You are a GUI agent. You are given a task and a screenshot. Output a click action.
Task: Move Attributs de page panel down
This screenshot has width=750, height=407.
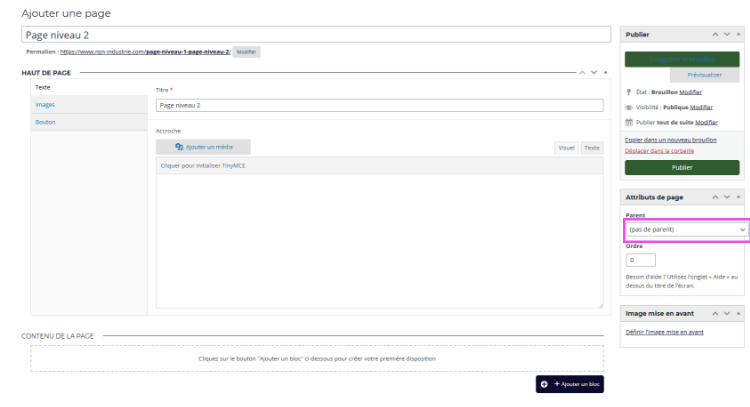coord(727,197)
